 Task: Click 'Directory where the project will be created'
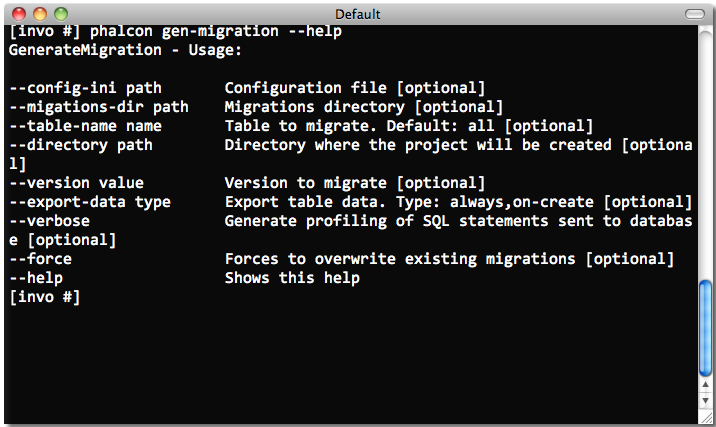coord(418,145)
